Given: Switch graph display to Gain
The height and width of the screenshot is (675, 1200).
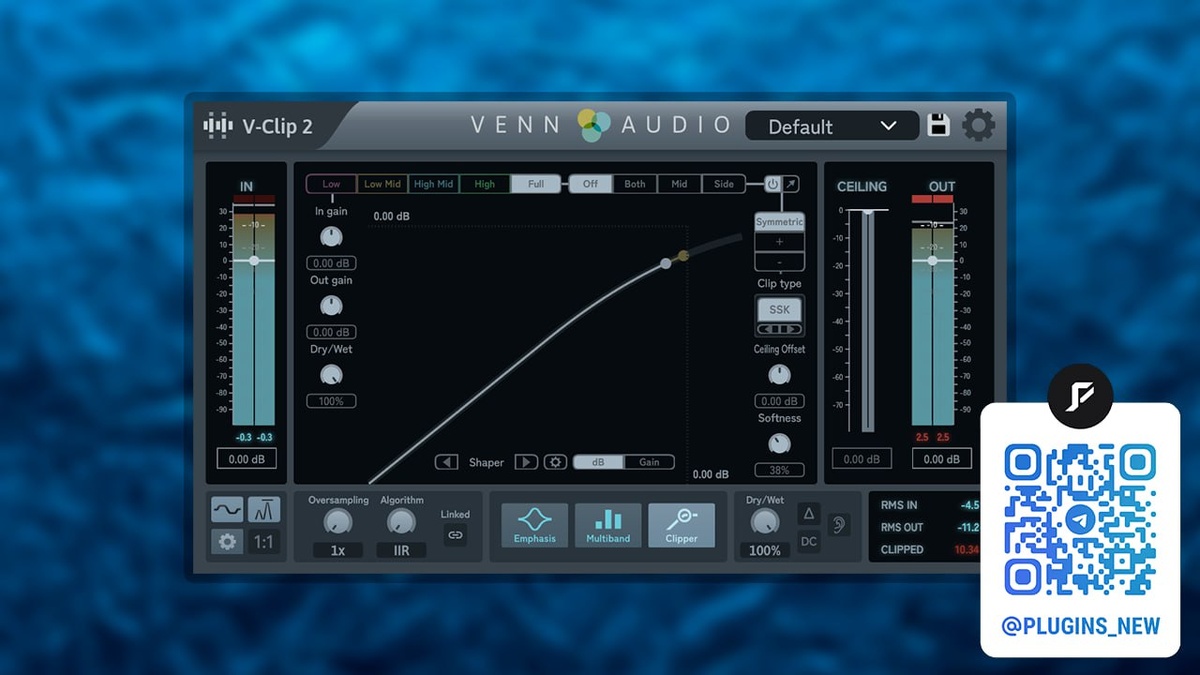Looking at the screenshot, I should [x=649, y=462].
